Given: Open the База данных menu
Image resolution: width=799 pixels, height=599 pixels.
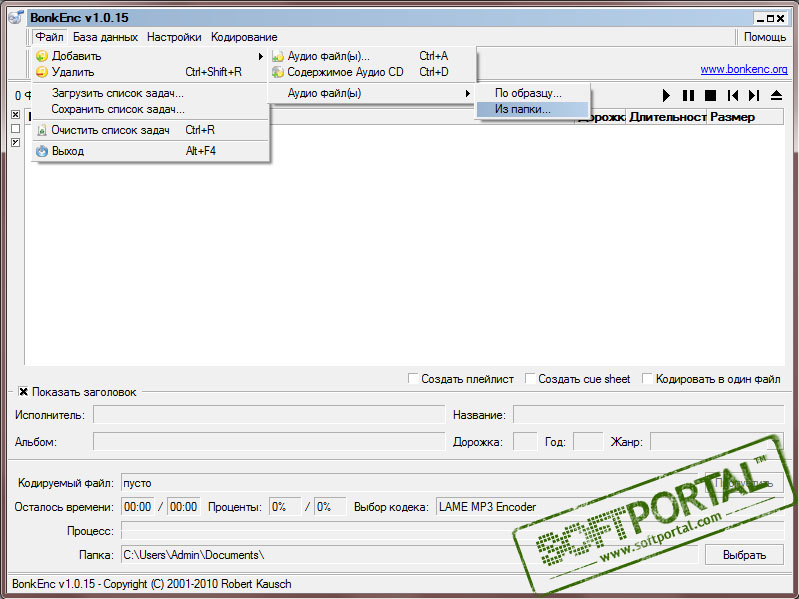Looking at the screenshot, I should (105, 37).
